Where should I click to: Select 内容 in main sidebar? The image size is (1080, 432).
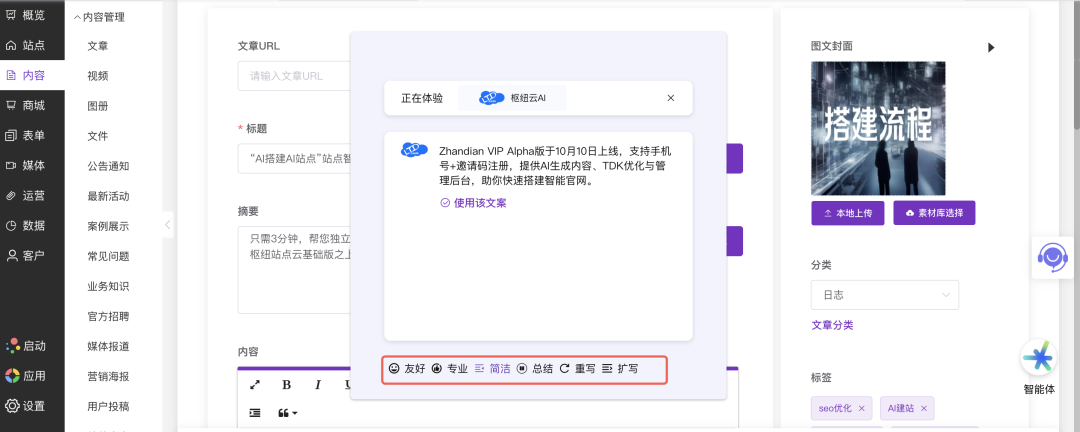pos(32,76)
